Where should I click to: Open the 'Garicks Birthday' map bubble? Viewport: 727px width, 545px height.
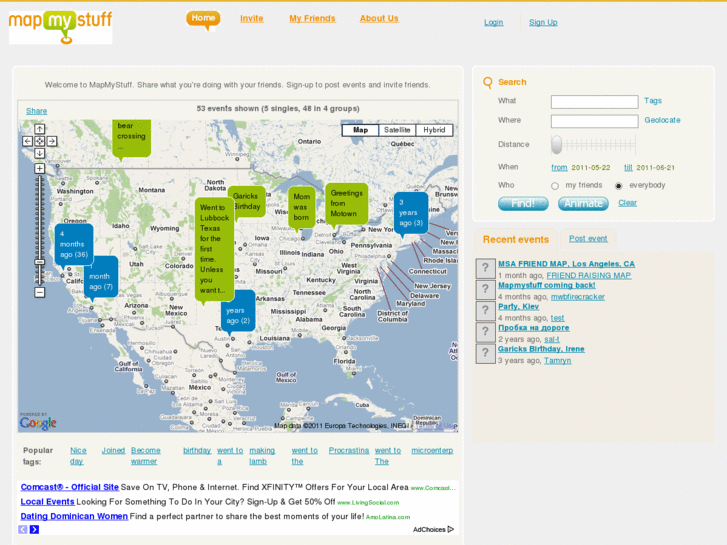click(x=250, y=201)
